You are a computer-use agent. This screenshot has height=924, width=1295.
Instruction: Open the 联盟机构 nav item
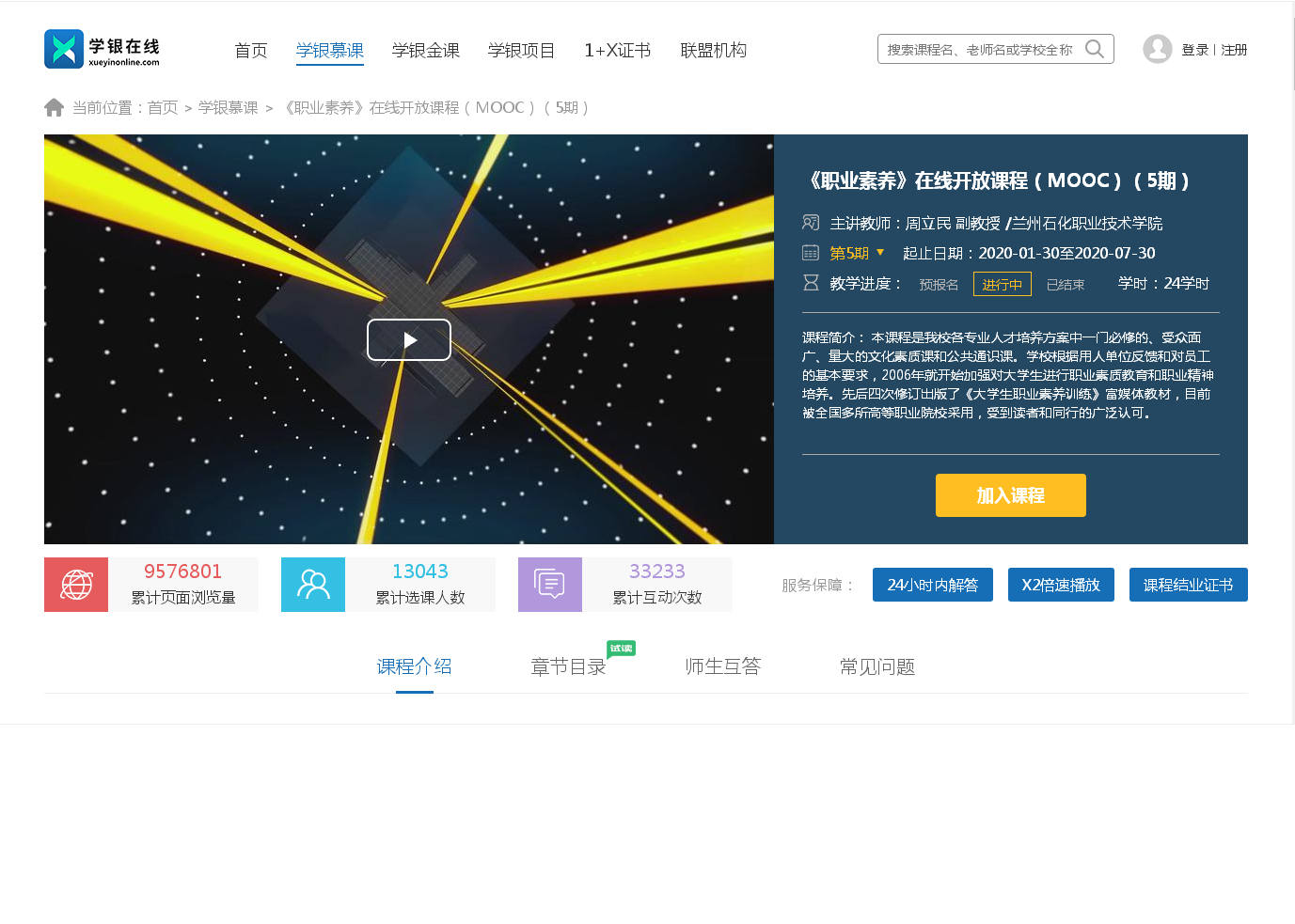click(714, 50)
